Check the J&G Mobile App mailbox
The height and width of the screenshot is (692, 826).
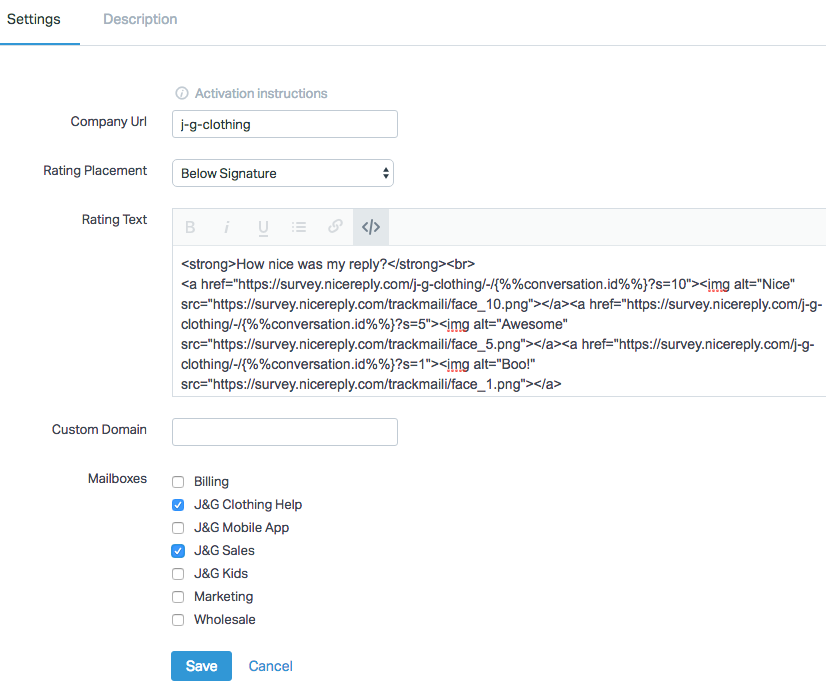click(178, 528)
